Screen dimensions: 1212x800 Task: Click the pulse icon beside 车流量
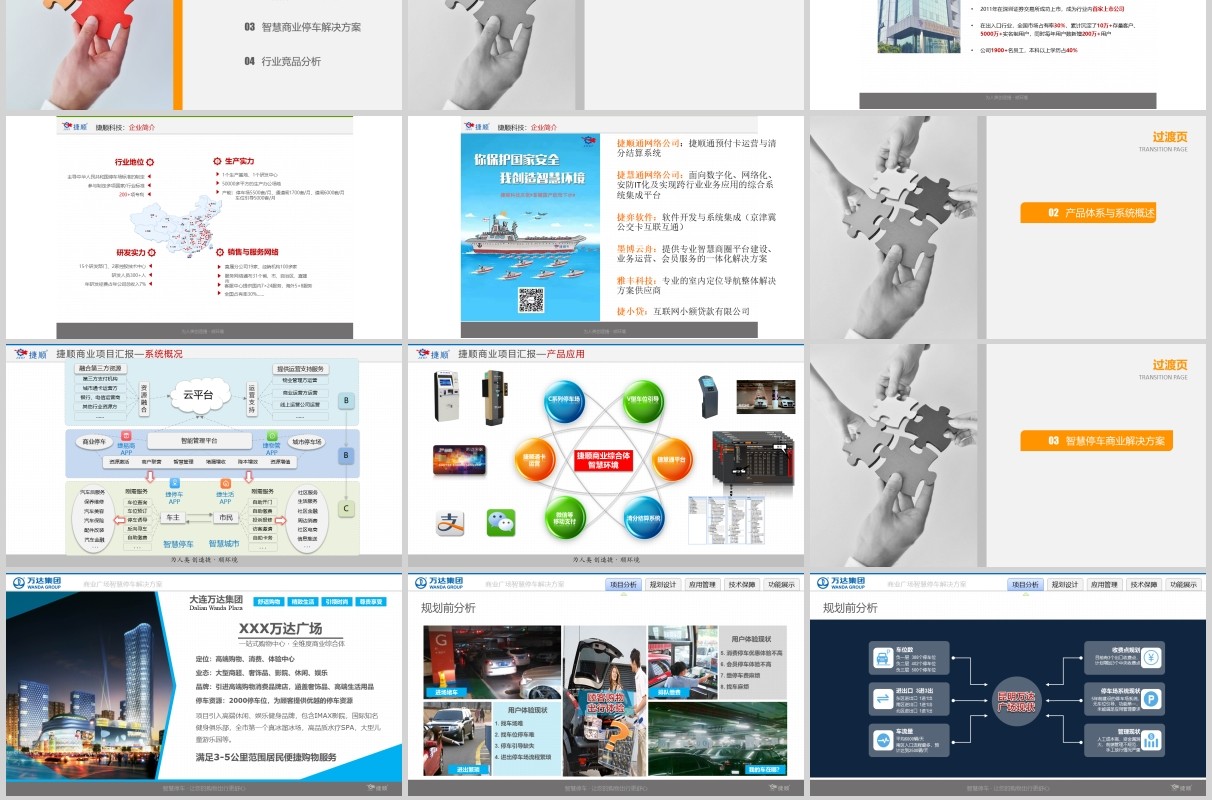(x=884, y=740)
